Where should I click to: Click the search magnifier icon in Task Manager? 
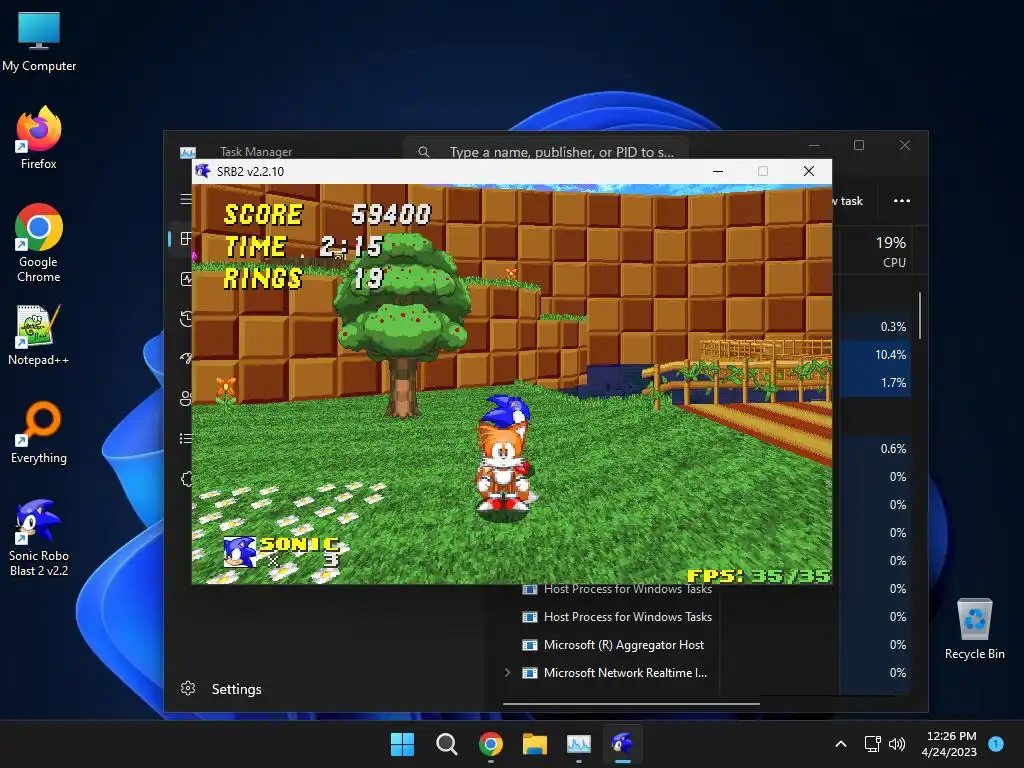pos(424,152)
